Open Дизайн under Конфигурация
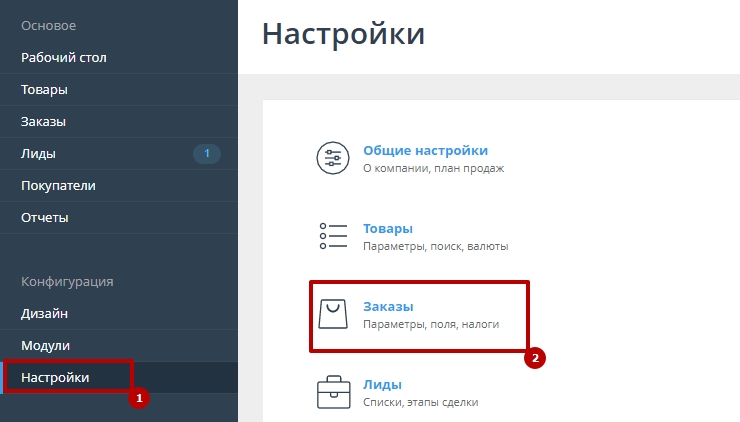740x422 pixels. click(45, 314)
